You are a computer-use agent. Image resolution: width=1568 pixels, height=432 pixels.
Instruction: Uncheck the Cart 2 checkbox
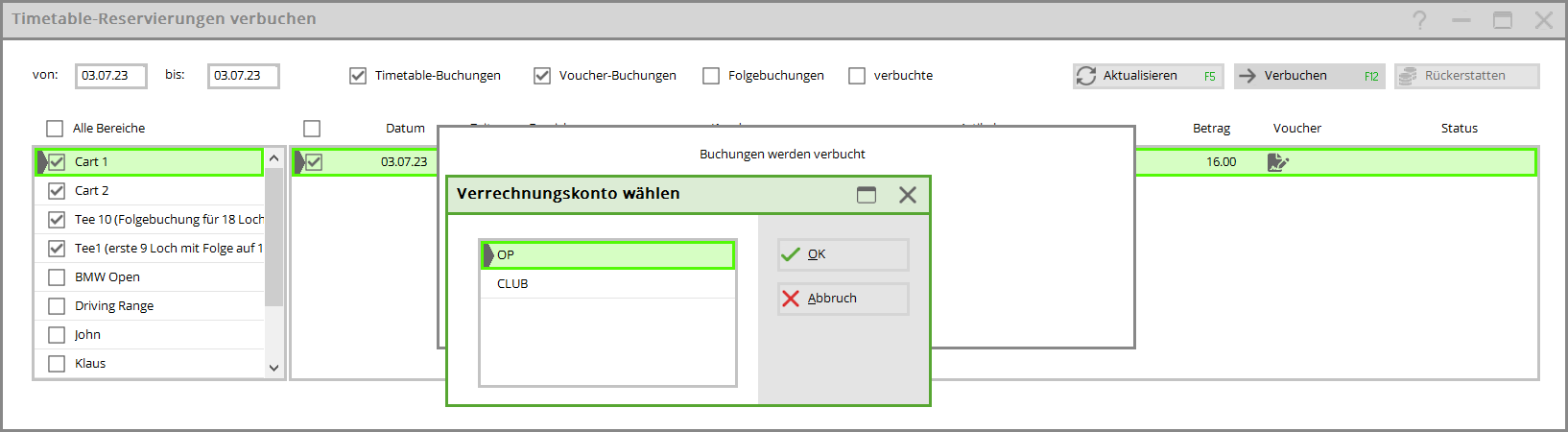57,191
